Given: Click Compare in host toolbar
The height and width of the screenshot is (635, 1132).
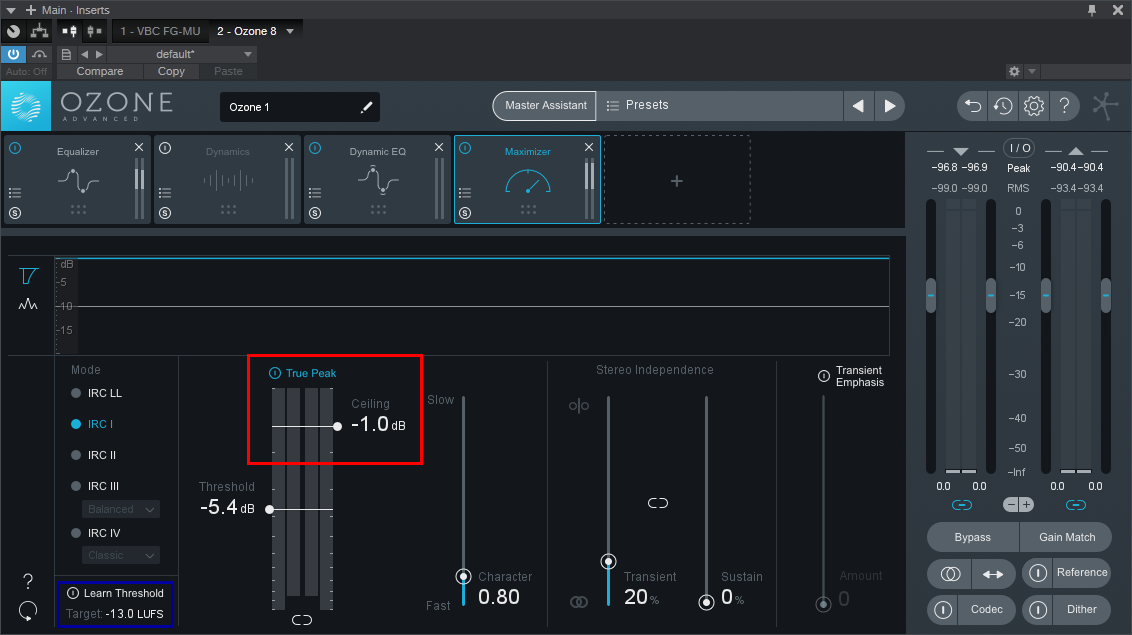Looking at the screenshot, I should click(x=100, y=71).
